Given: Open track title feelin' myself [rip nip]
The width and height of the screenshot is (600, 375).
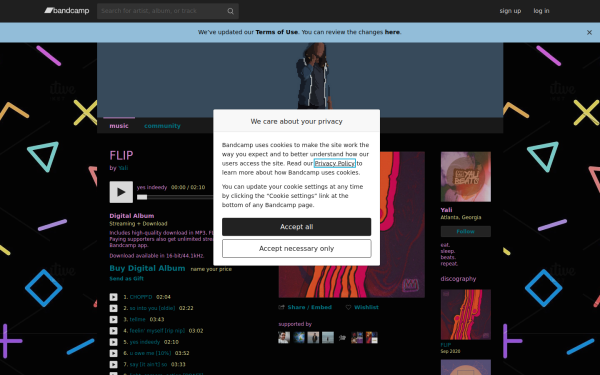Looking at the screenshot, I should 157,331.
